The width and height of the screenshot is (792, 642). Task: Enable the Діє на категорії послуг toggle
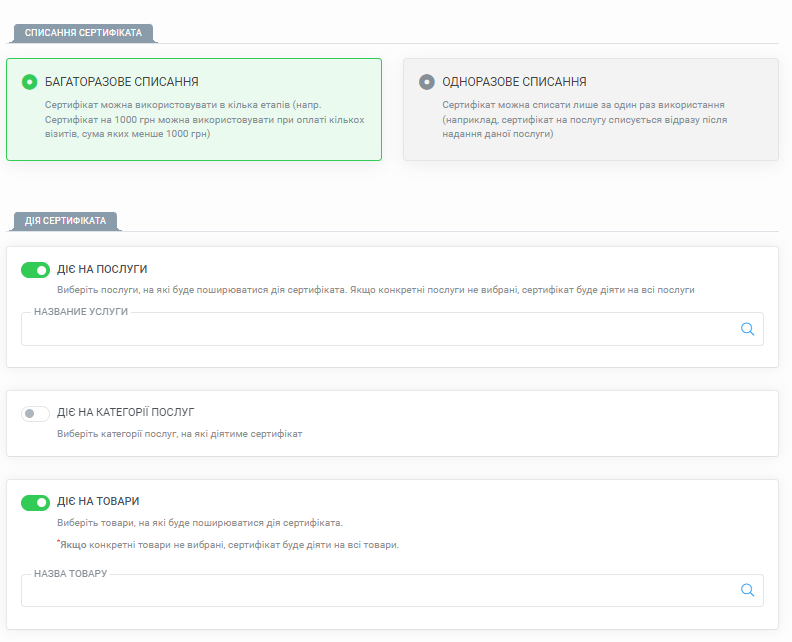(35, 414)
